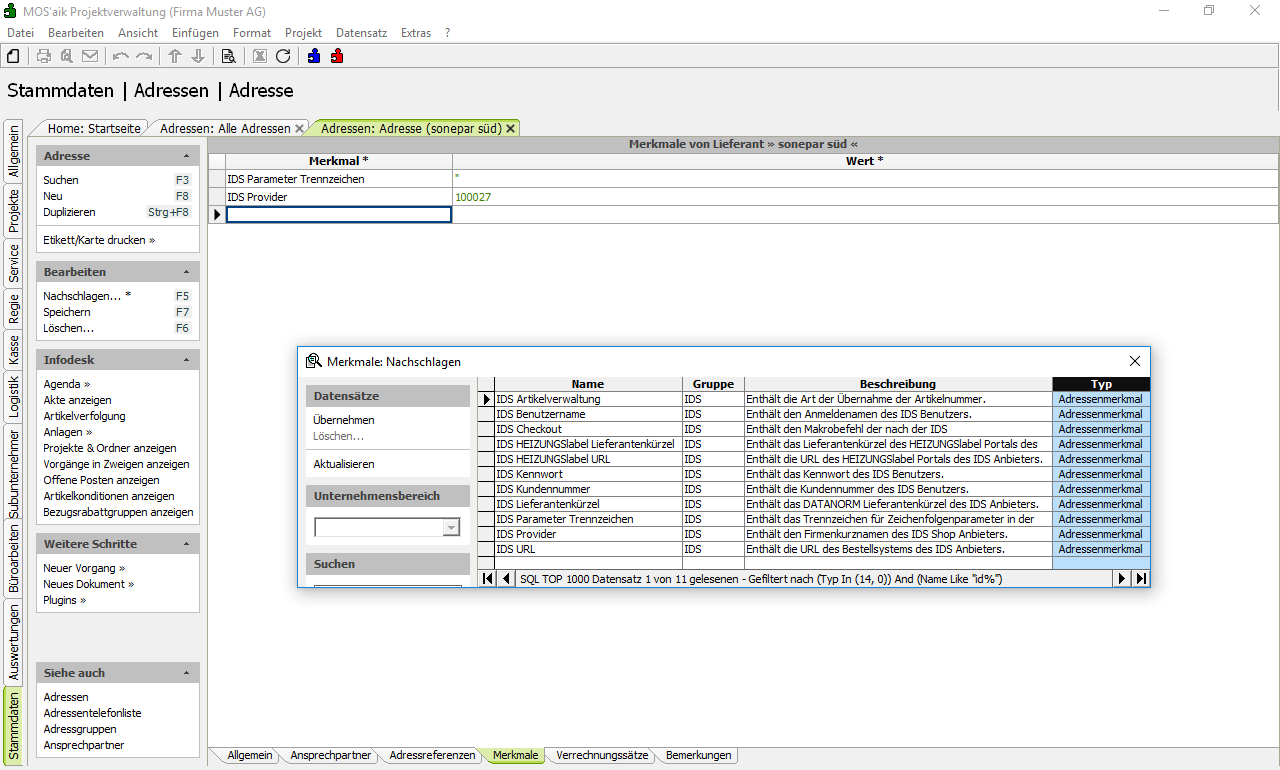
Task: Open the document search lookup icon
Action: (x=228, y=56)
